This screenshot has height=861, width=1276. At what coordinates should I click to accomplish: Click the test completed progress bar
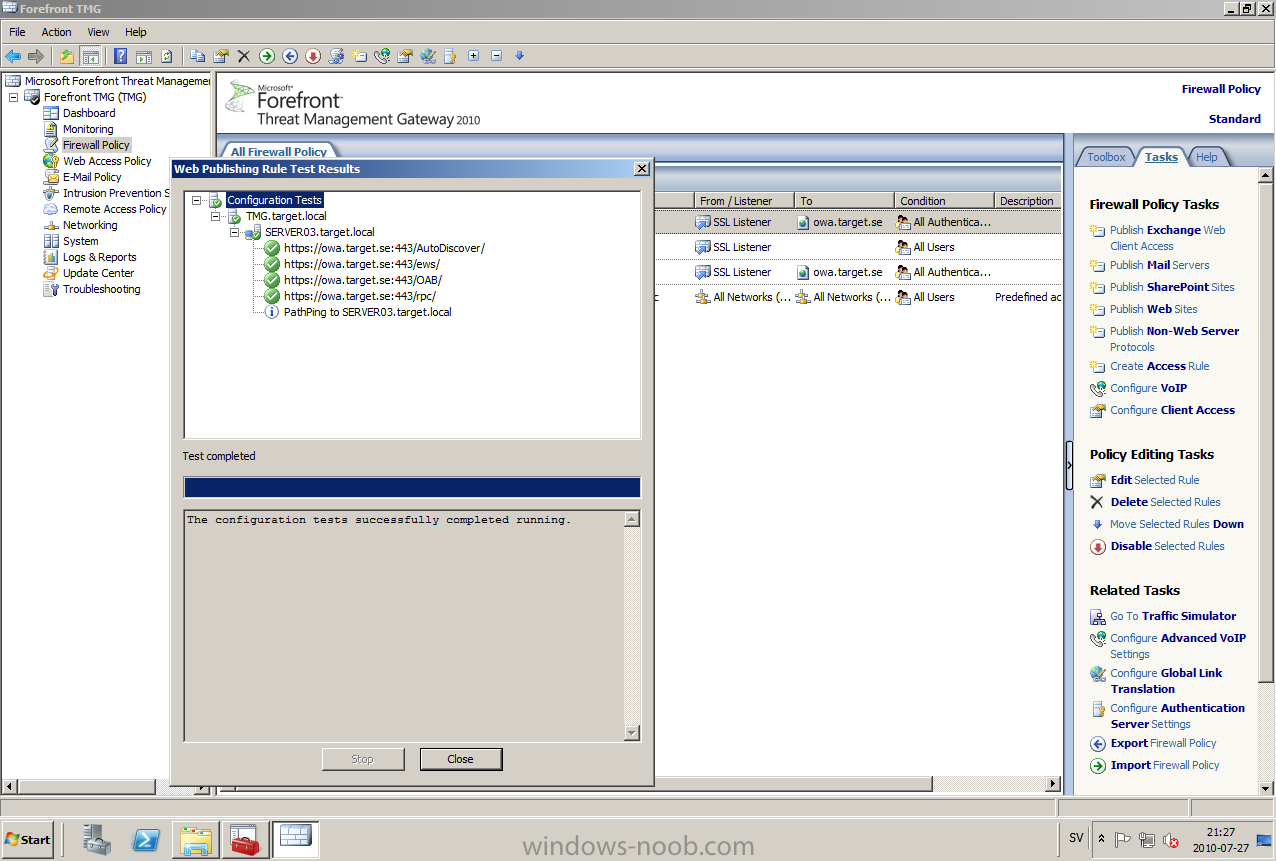tap(412, 487)
